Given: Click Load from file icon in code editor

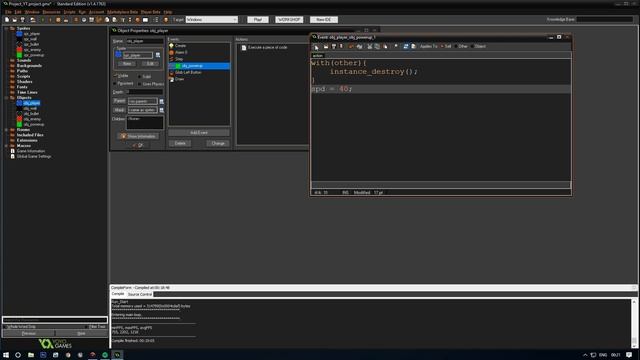Looking at the screenshot, I should [x=326, y=47].
